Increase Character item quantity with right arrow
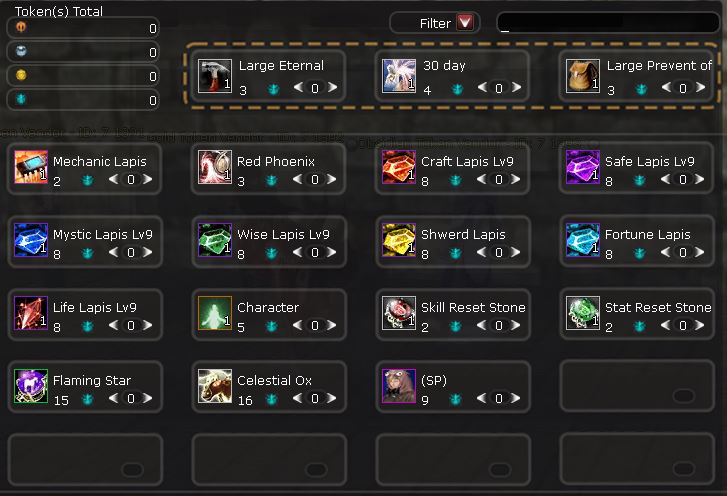This screenshot has width=727, height=496. click(x=332, y=325)
